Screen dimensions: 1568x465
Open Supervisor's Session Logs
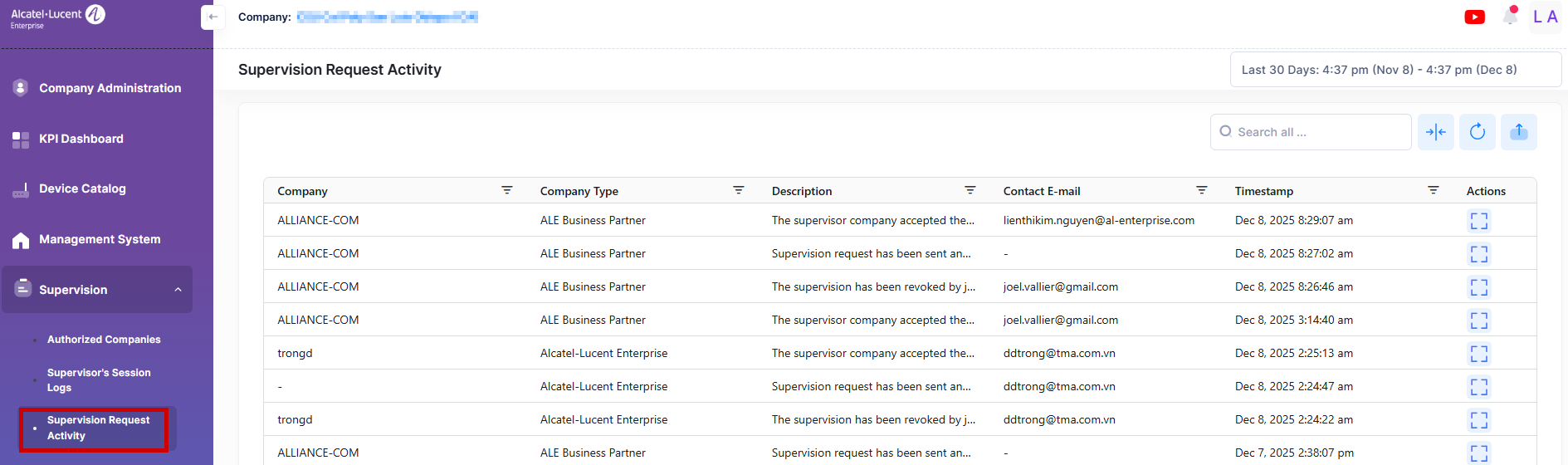click(99, 380)
